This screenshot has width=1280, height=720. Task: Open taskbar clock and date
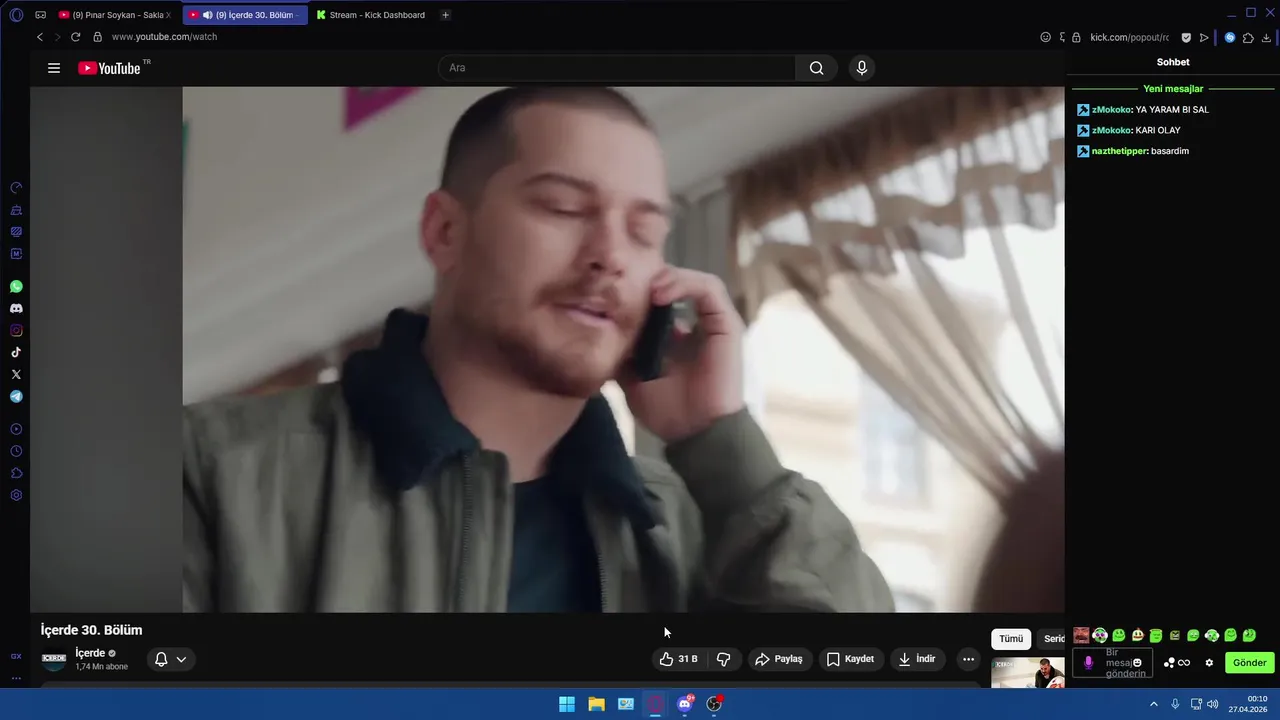[1249, 704]
